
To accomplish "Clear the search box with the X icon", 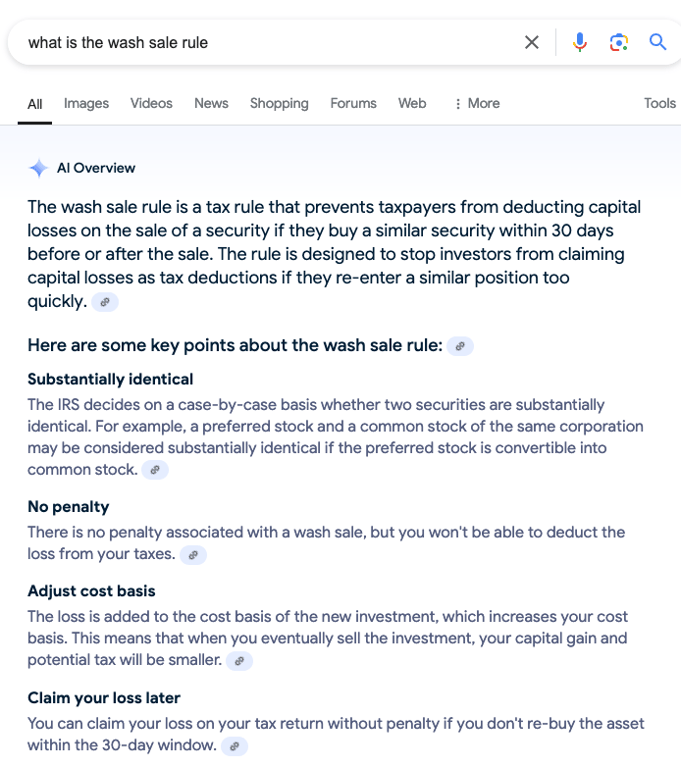I will [531, 43].
